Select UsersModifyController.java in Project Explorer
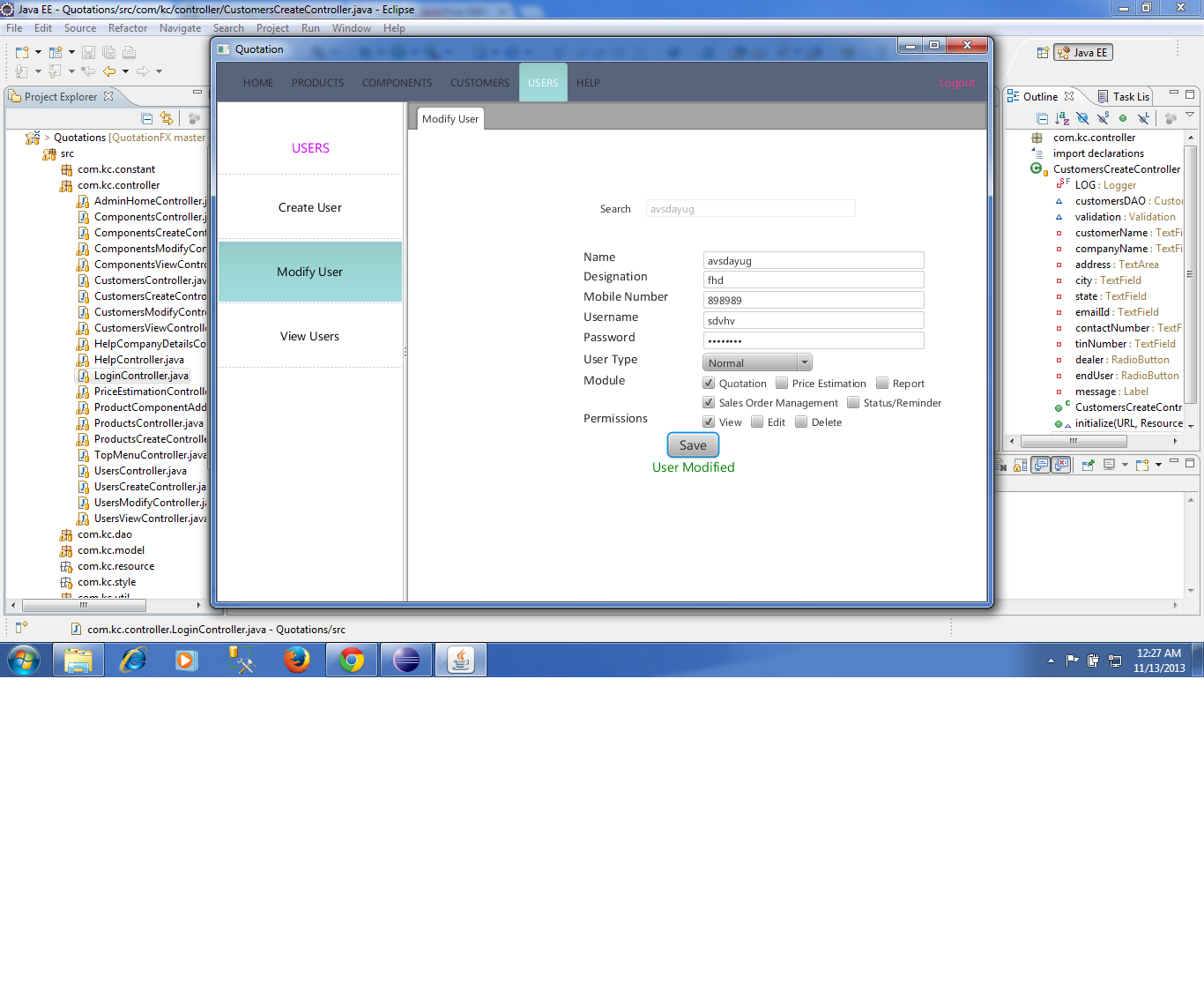Viewport: 1204px width, 1000px height. (141, 503)
